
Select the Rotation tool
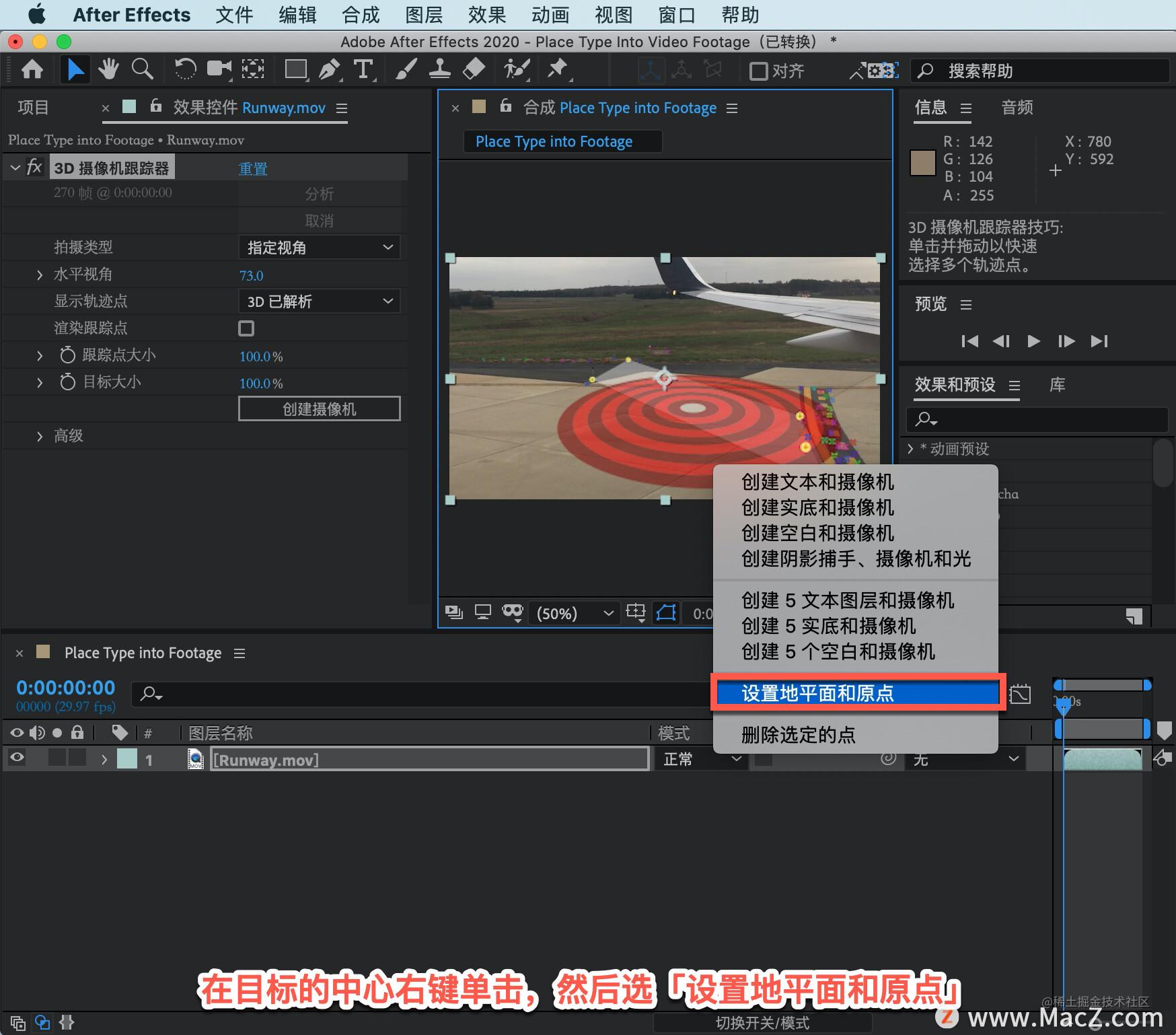tap(185, 69)
